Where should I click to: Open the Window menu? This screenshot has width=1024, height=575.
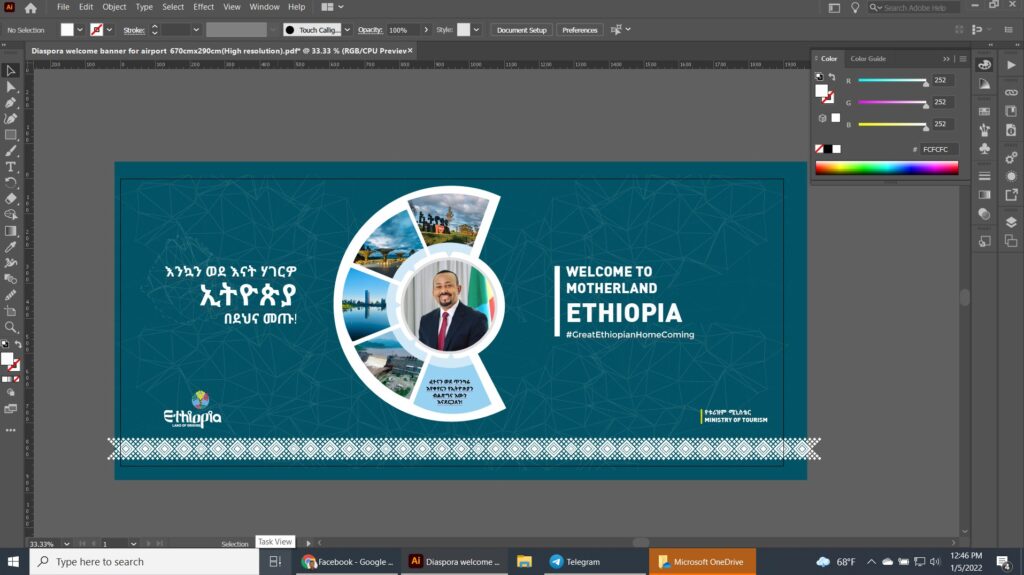[264, 7]
